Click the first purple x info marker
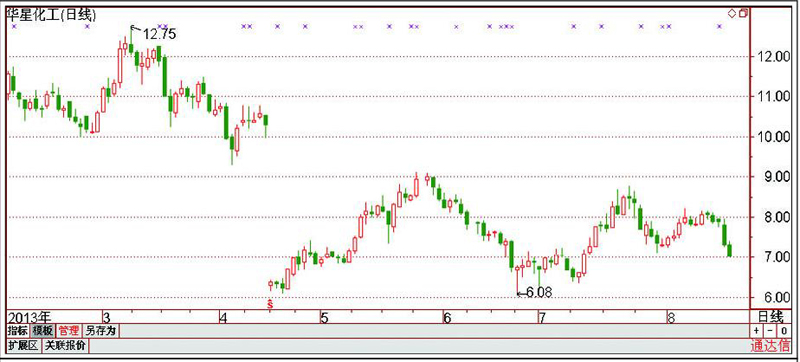The width and height of the screenshot is (800, 362). click(x=14, y=26)
